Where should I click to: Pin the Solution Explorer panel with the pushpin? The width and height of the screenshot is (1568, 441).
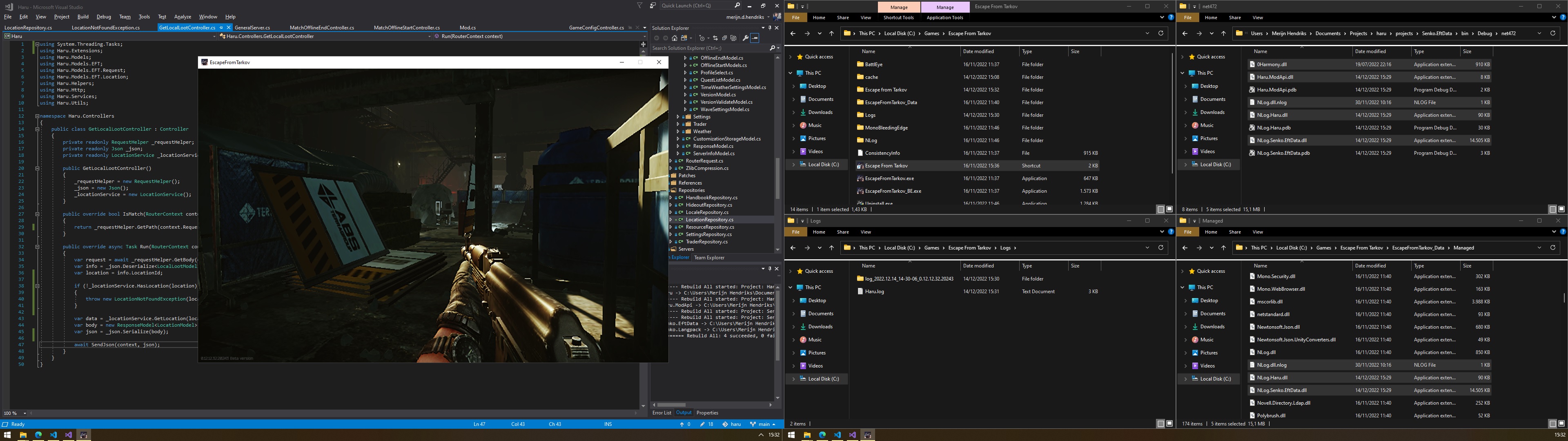(770, 28)
